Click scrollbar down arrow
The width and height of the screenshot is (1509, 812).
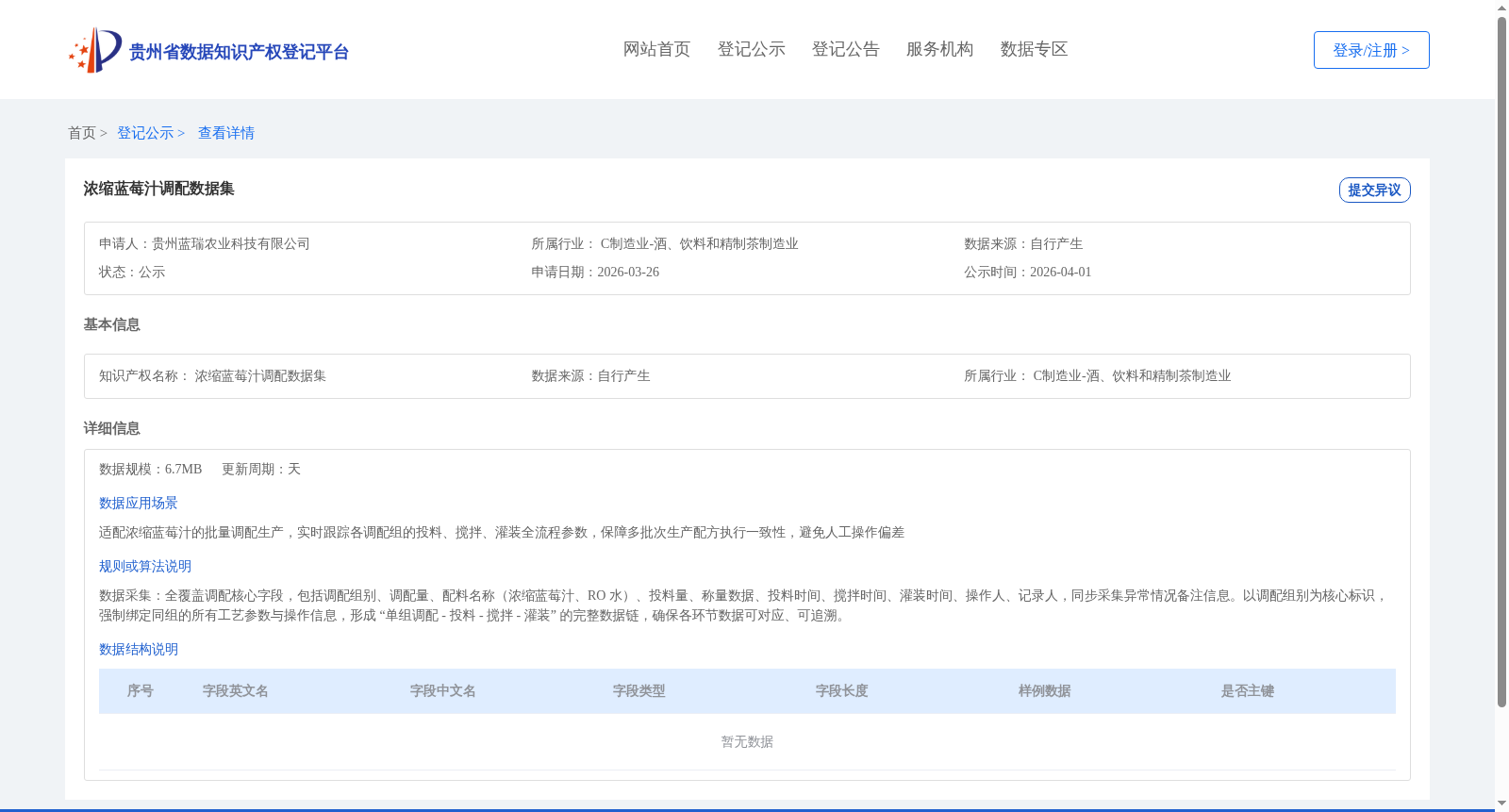(x=1501, y=804)
